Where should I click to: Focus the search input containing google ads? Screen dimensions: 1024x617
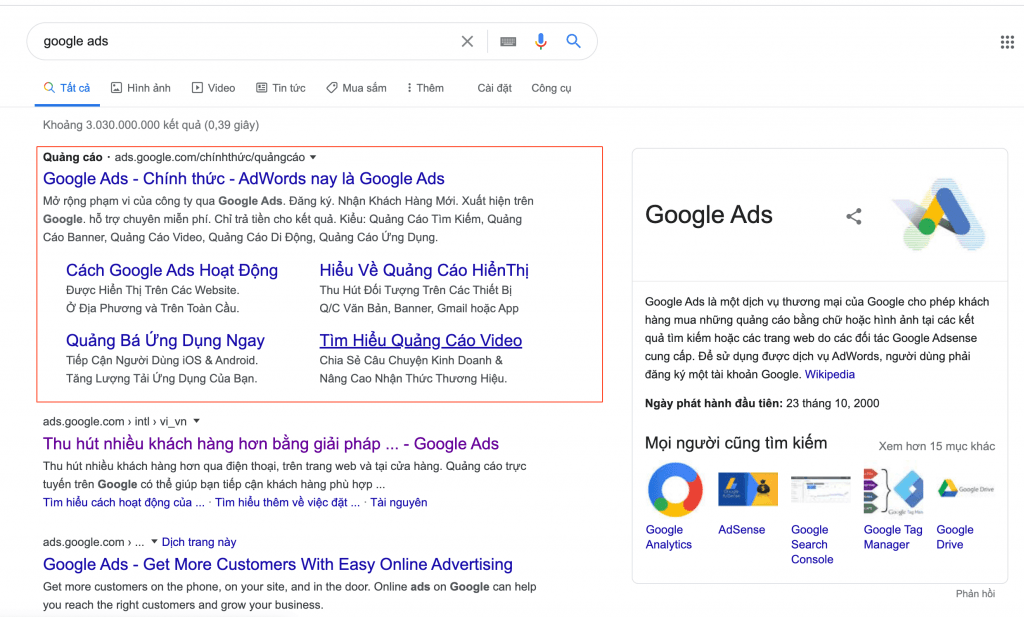[240, 42]
